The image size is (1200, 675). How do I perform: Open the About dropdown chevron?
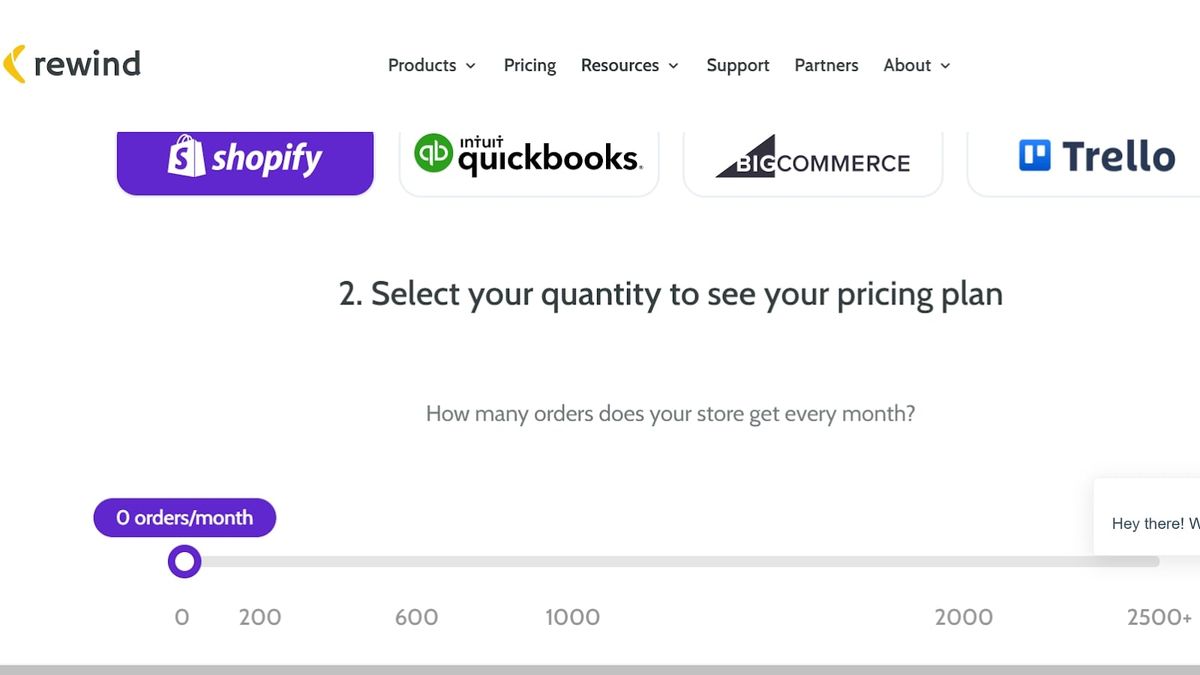(x=945, y=66)
